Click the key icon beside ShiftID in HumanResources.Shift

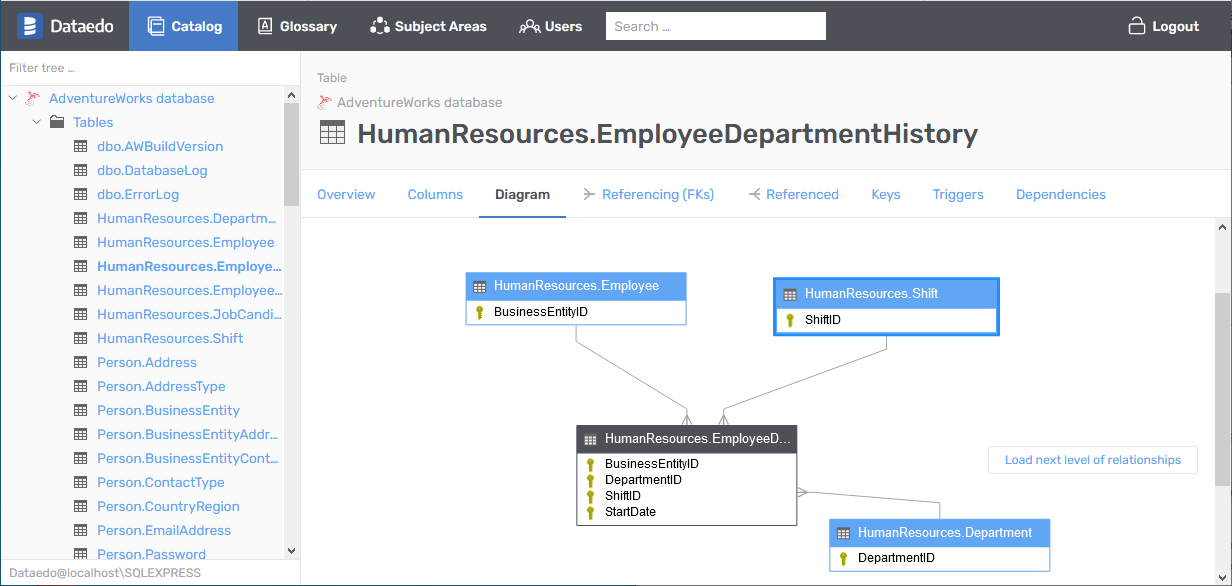coord(790,319)
